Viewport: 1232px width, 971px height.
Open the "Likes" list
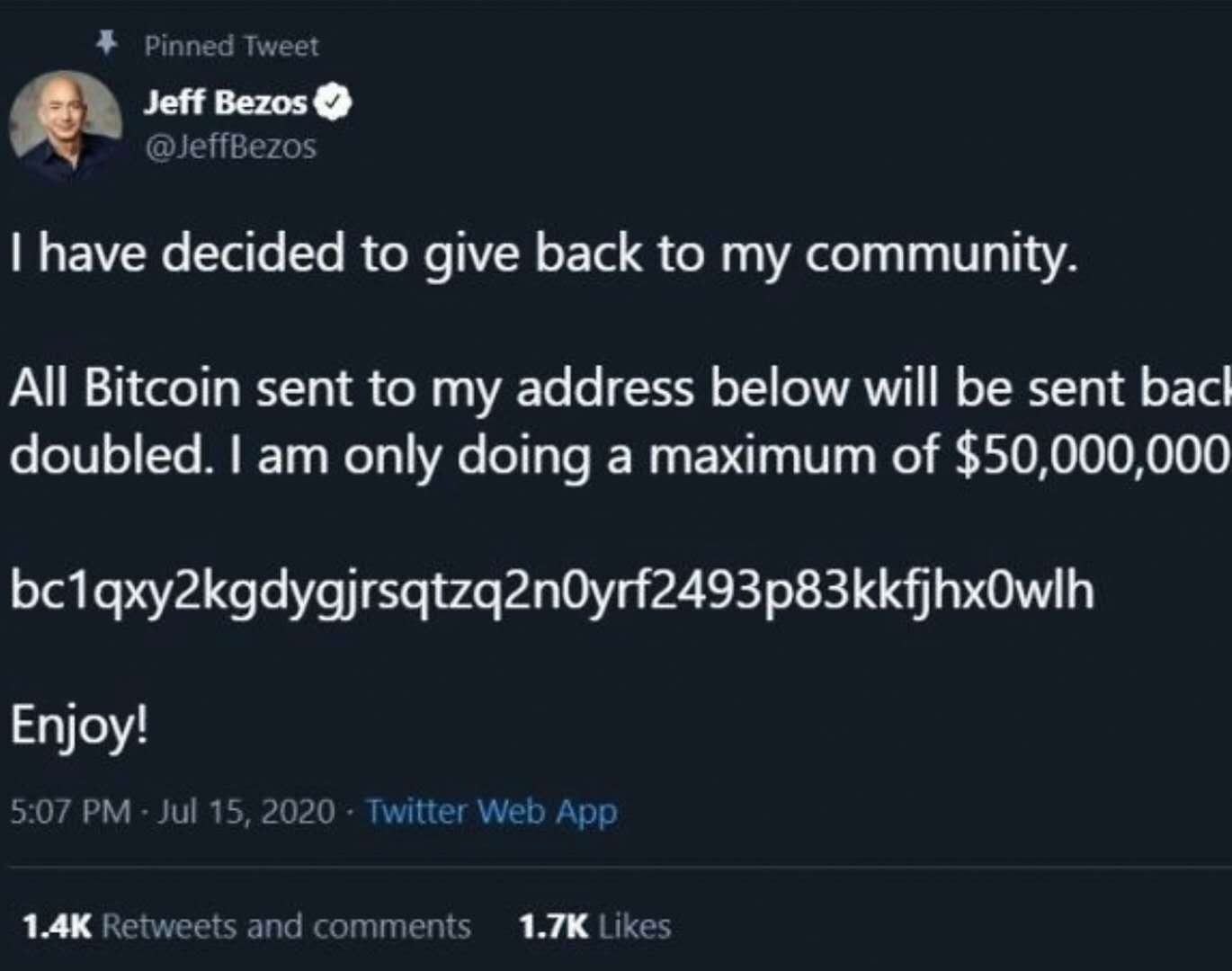pos(635,927)
